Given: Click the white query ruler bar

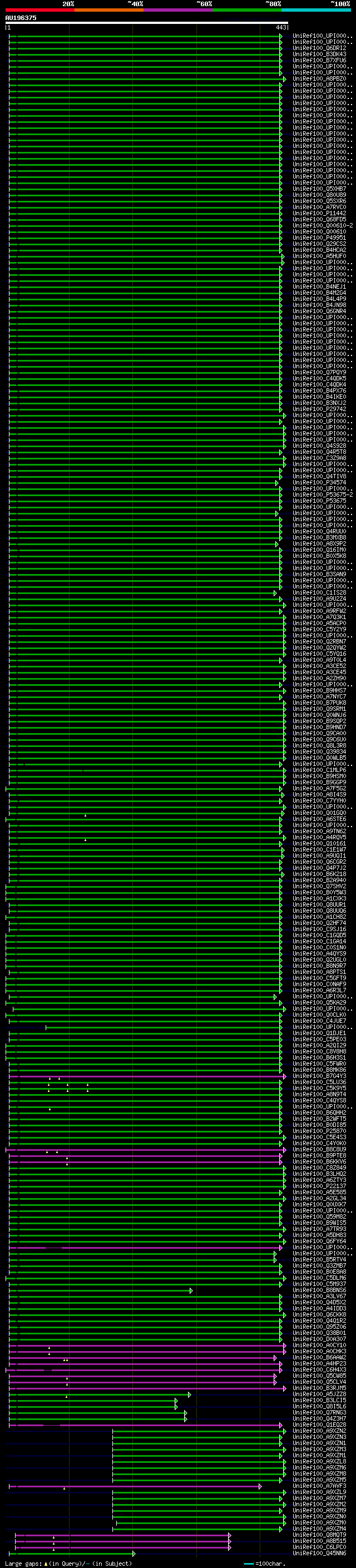Looking at the screenshot, I should coord(147,23).
